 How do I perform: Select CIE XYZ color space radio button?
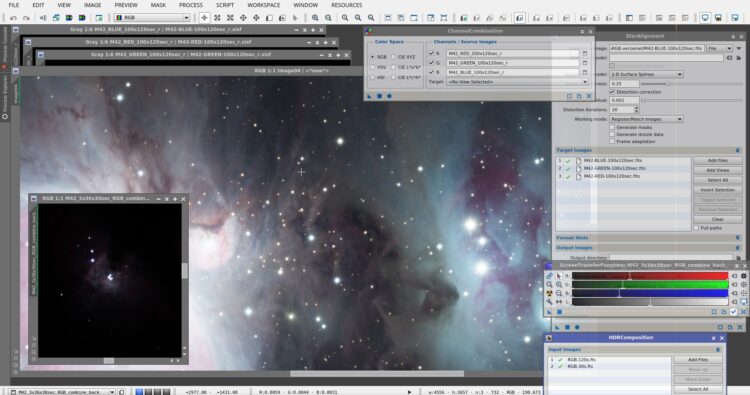click(394, 57)
